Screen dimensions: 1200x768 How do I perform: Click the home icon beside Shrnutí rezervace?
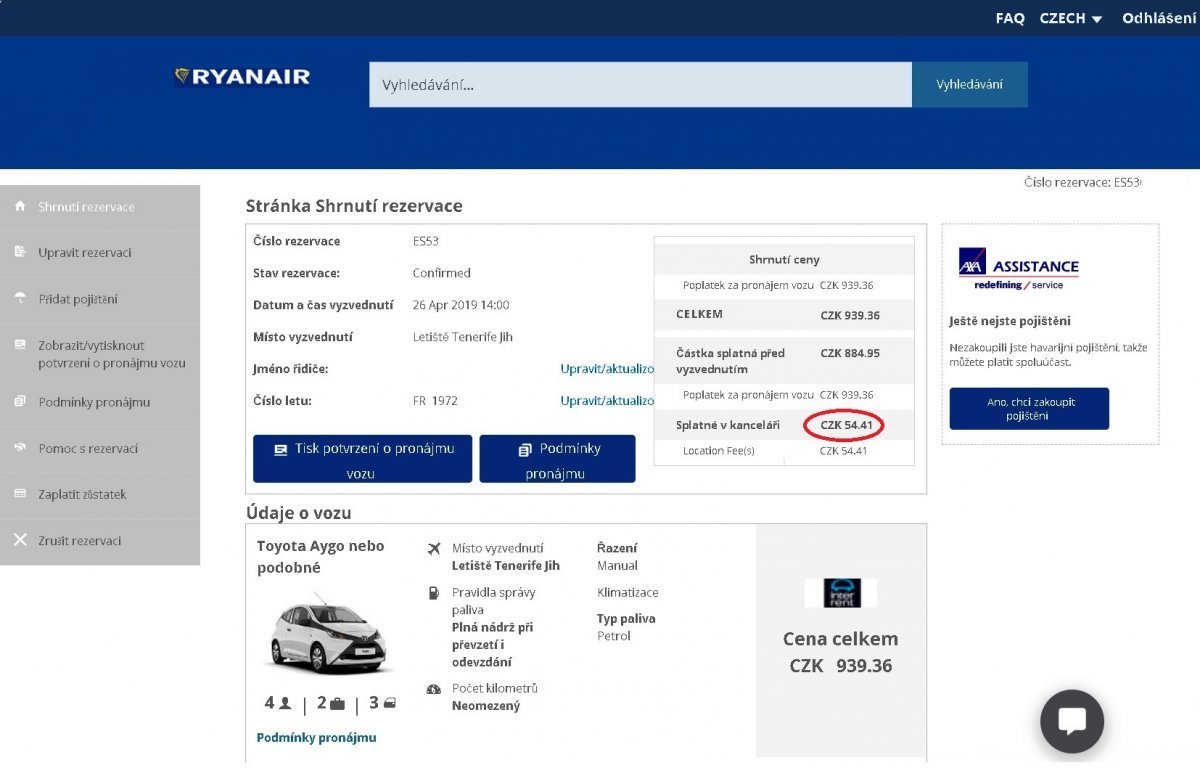[20, 206]
